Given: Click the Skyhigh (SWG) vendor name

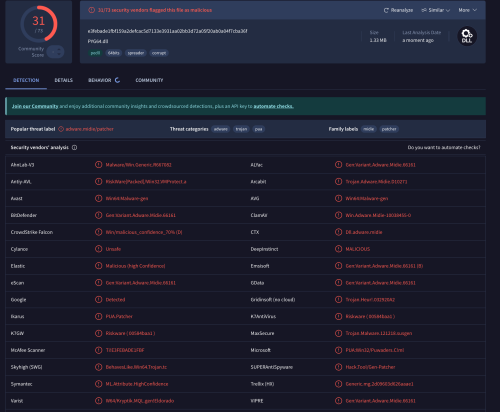Looking at the screenshot, I should (x=26, y=367).
